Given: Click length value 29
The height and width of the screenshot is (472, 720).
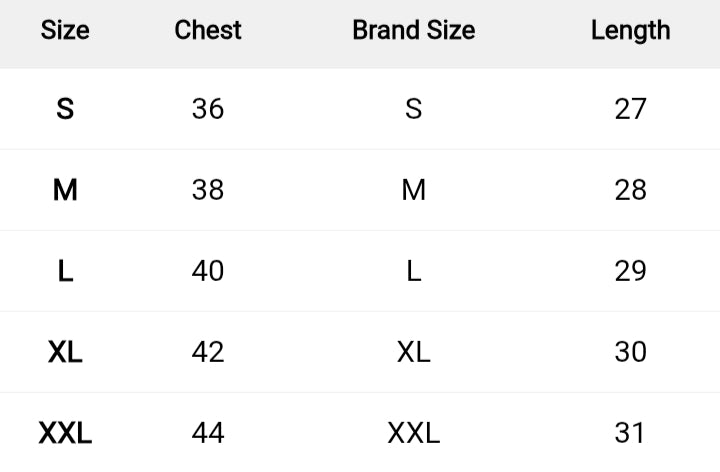Looking at the screenshot, I should click(x=630, y=270).
